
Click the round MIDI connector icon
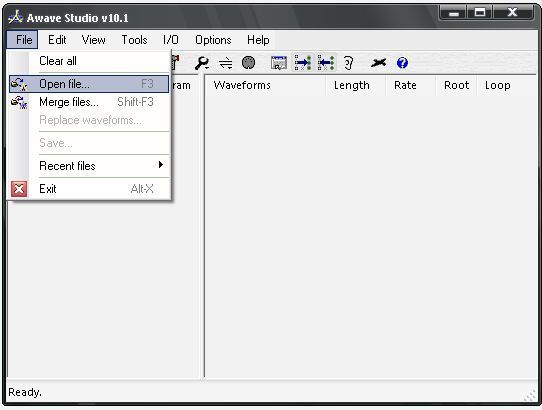click(x=248, y=63)
